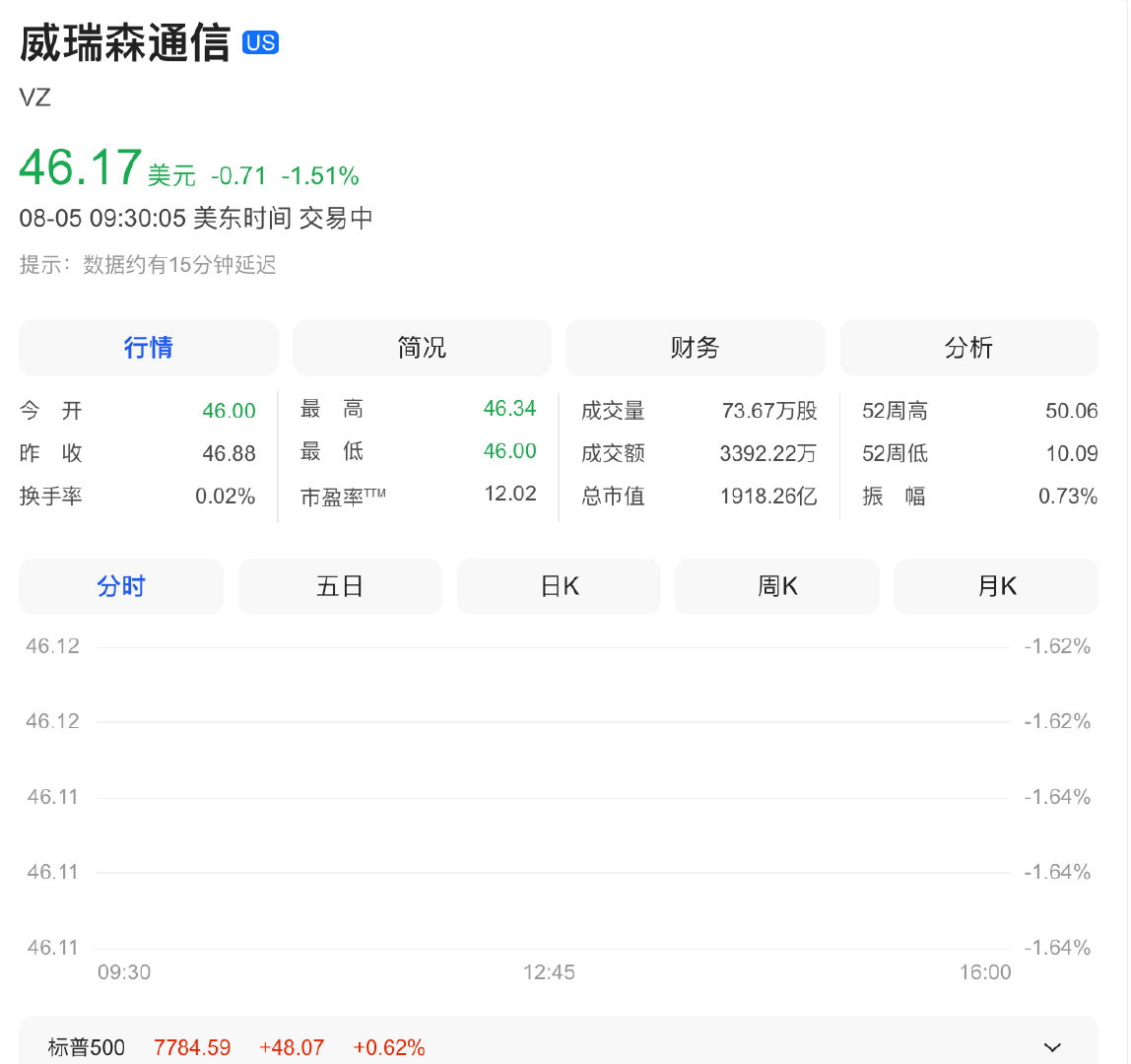Open the 分析 tab
The height and width of the screenshot is (1064, 1131).
[968, 348]
